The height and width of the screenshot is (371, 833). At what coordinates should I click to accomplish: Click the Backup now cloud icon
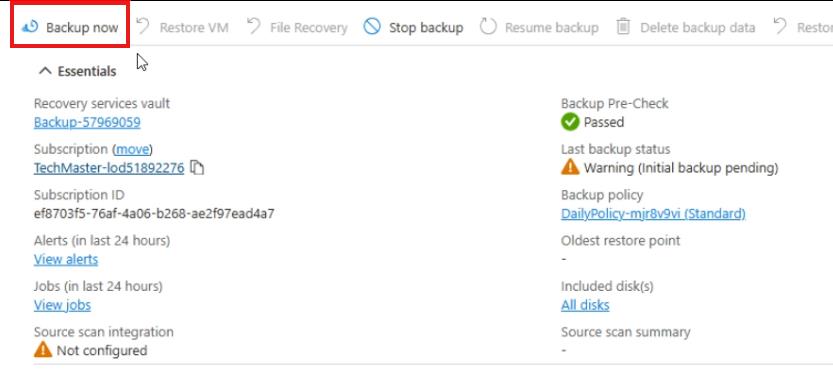[30, 27]
